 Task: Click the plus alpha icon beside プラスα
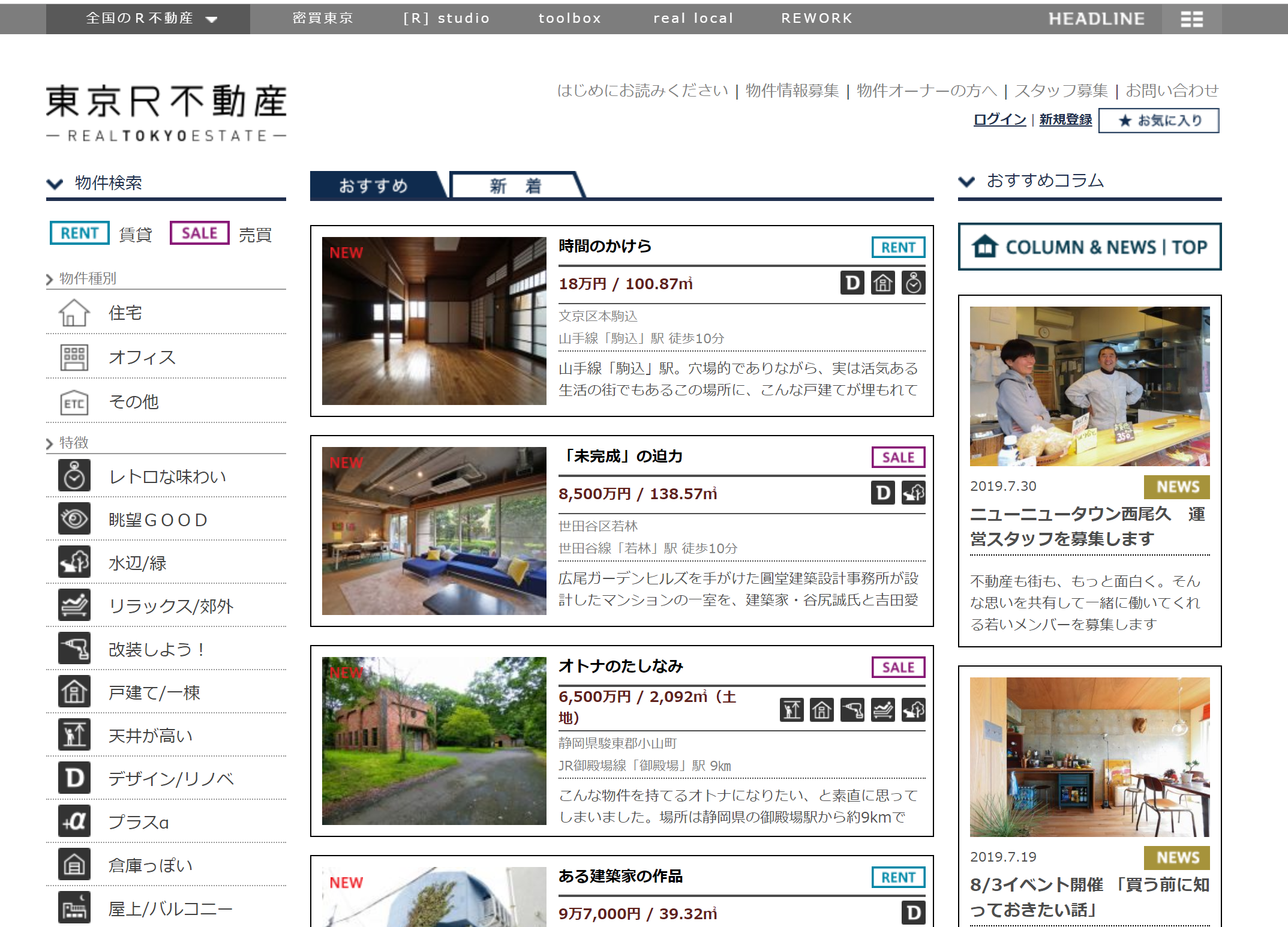[74, 821]
